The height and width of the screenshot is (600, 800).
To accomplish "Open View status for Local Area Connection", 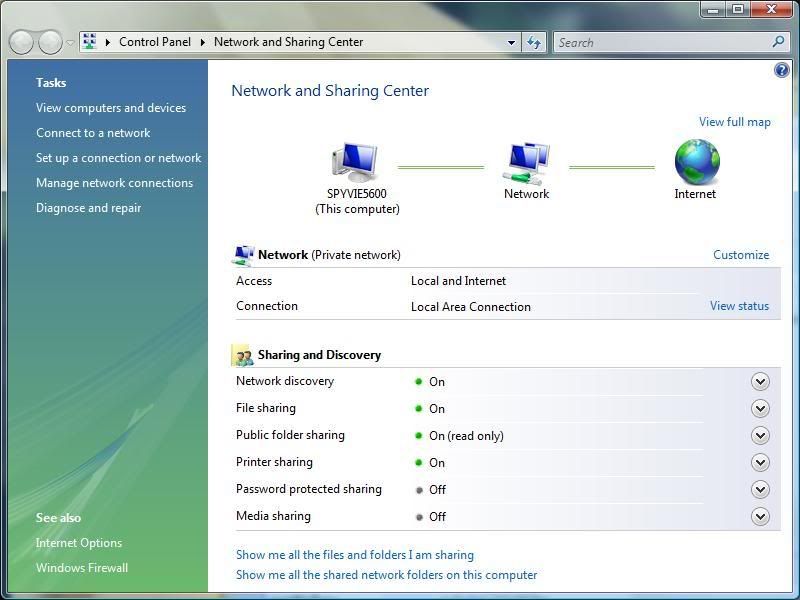I will point(739,306).
